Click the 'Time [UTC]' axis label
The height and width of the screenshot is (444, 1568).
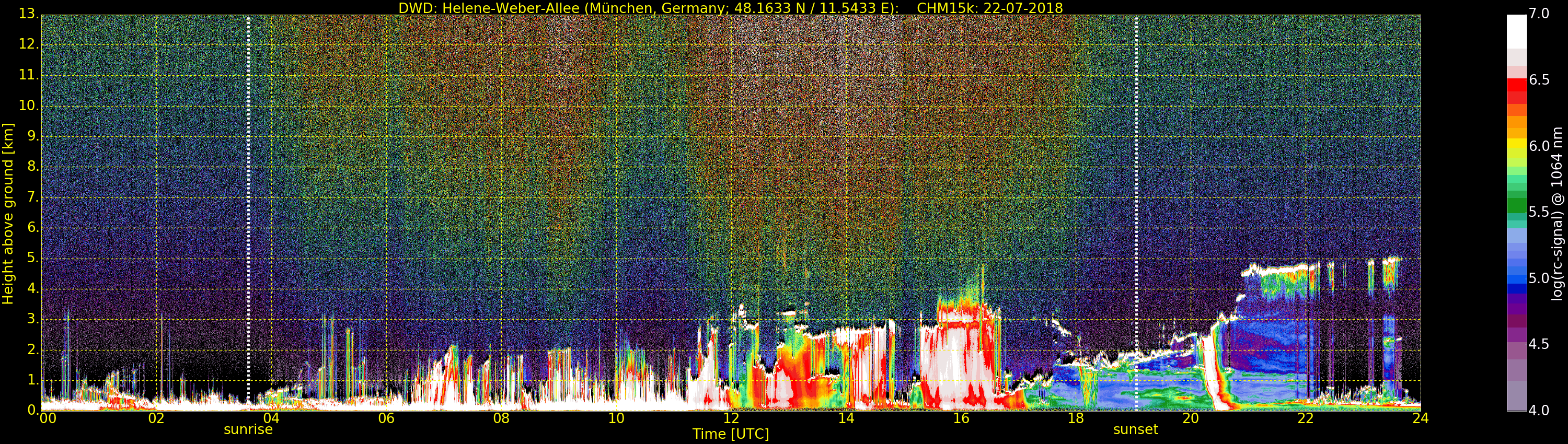click(x=731, y=434)
